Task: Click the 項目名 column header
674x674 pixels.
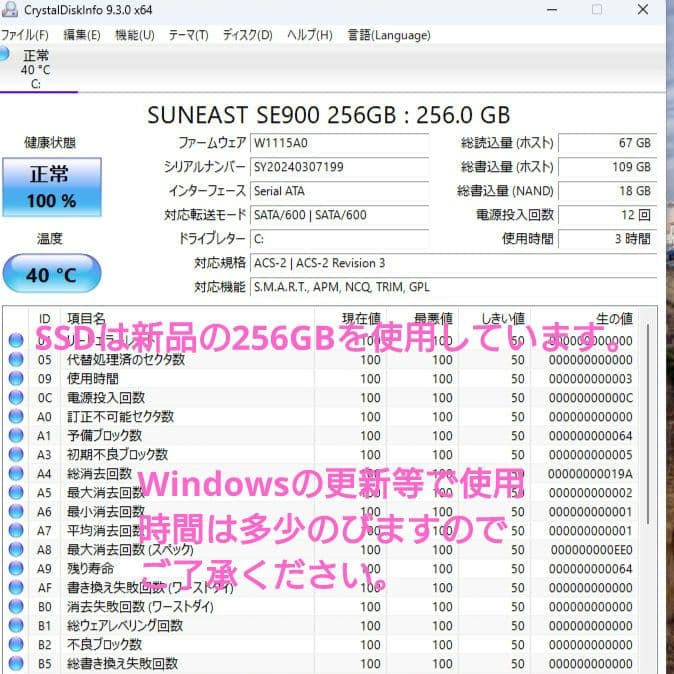Action: 187,319
